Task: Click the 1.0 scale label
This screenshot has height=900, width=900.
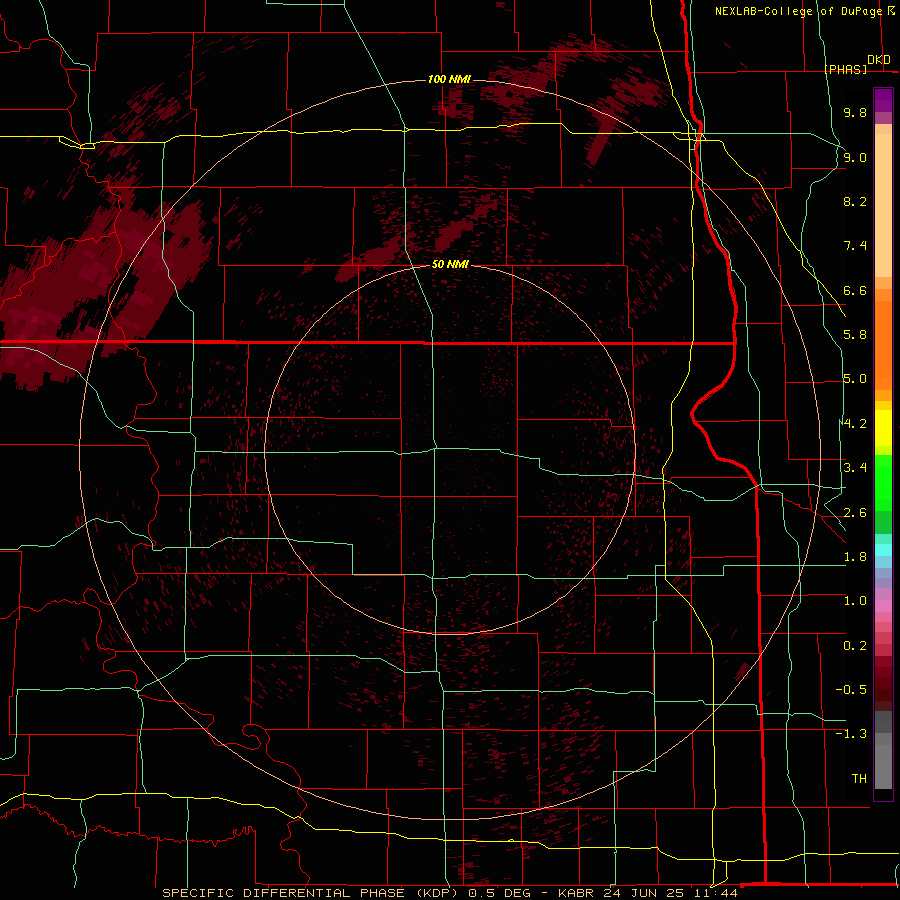Action: [x=855, y=601]
